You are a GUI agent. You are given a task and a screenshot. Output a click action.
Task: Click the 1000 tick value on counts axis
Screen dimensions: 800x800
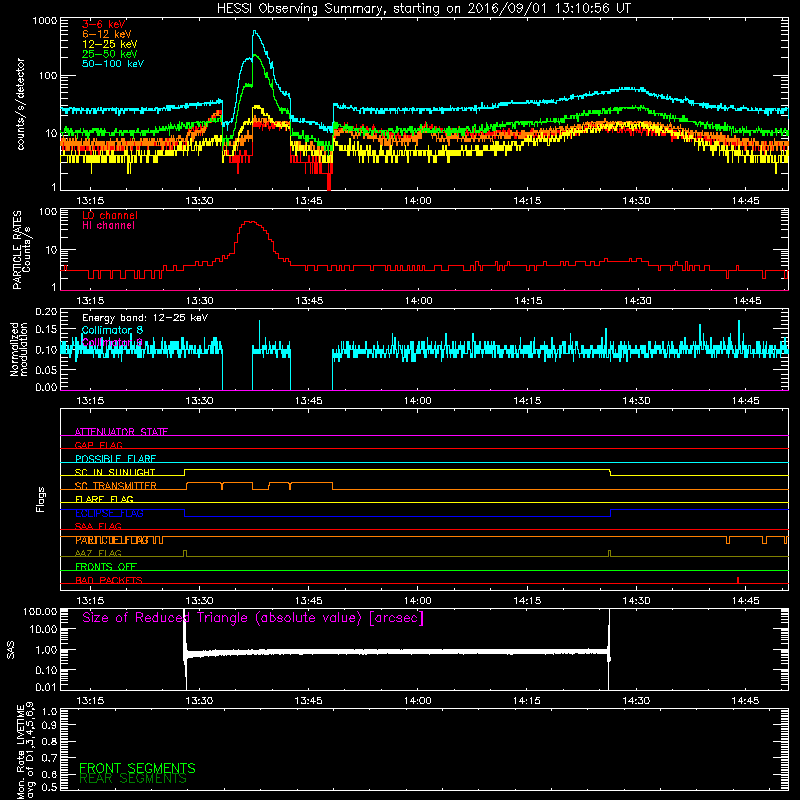pyautogui.click(x=45, y=21)
